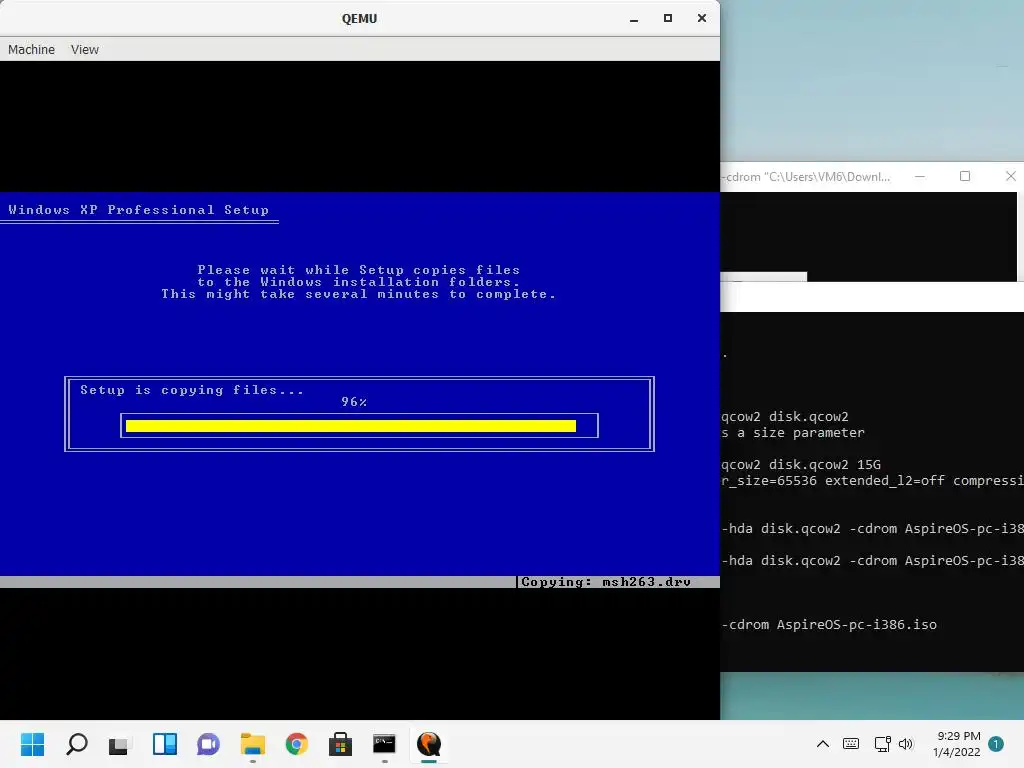The image size is (1024, 768).
Task: Select the QEMU taskbar icon
Action: pyautogui.click(x=428, y=744)
